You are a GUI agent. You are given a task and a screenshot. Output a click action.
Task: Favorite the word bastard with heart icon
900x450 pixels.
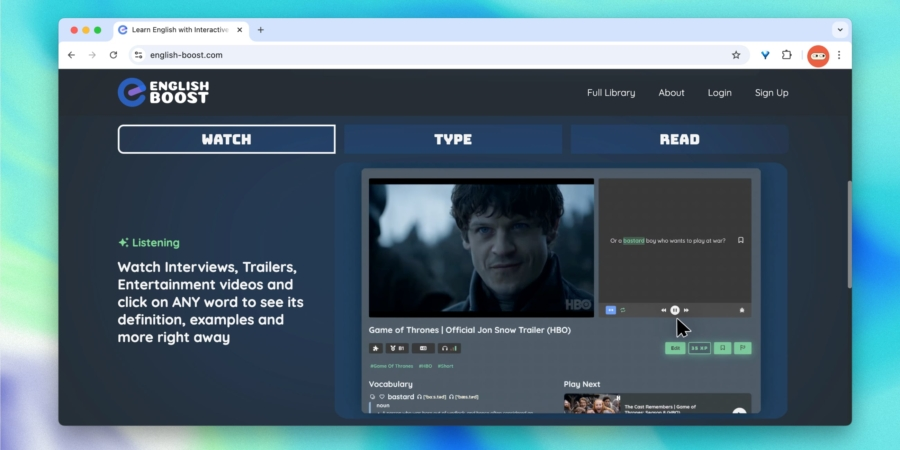pos(381,398)
